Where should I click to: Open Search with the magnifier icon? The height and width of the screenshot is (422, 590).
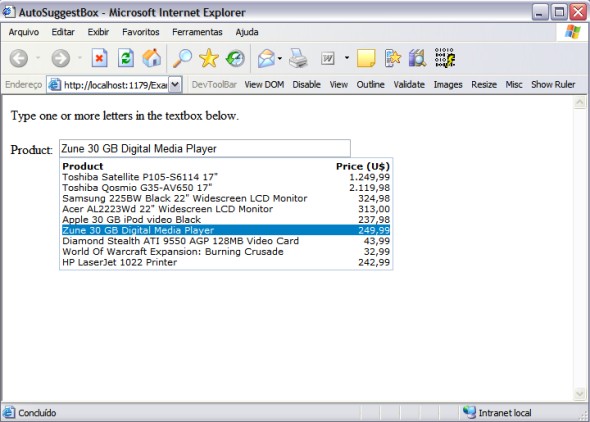(x=182, y=58)
